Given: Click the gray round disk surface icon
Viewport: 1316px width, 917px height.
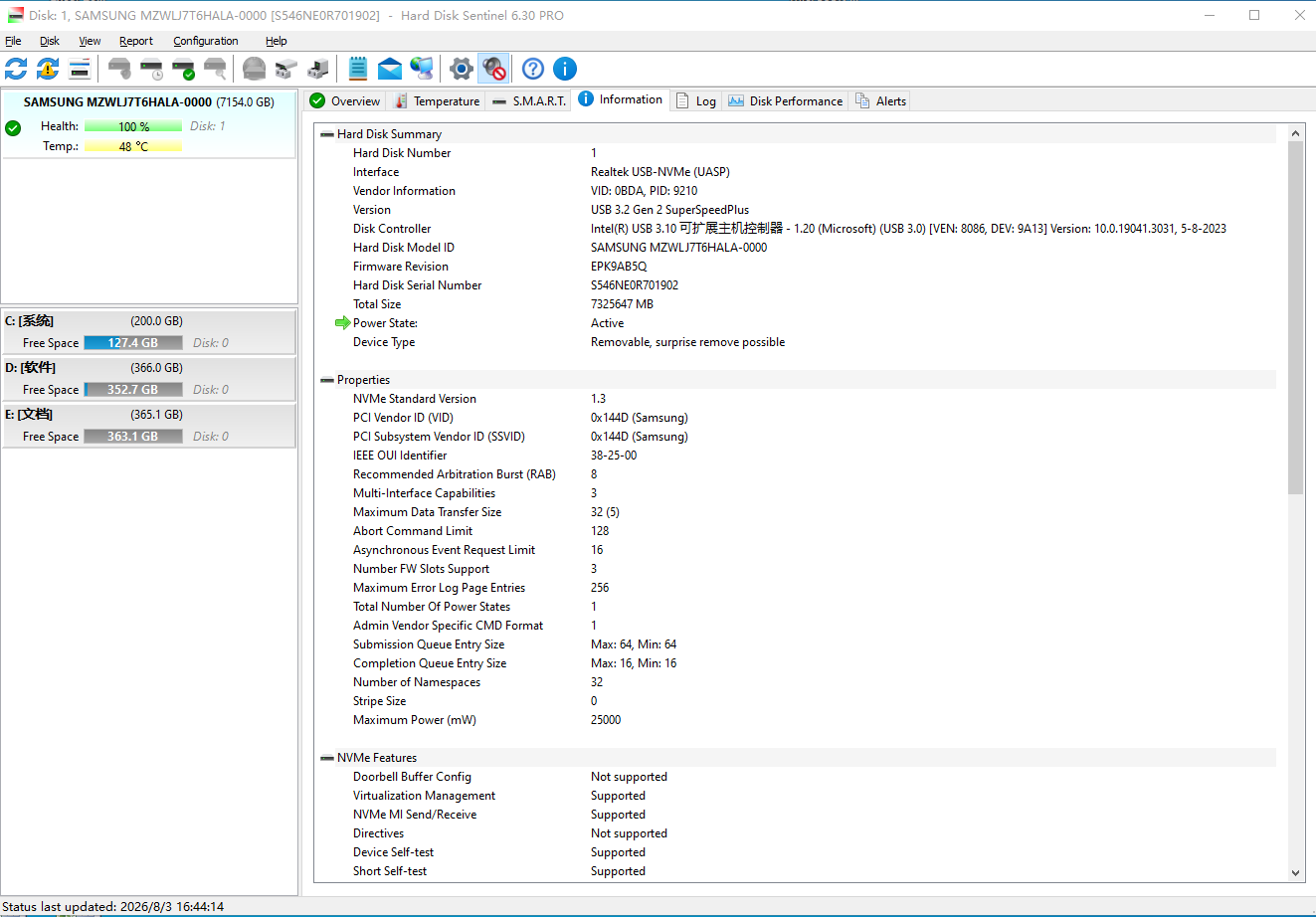Looking at the screenshot, I should pos(255,69).
